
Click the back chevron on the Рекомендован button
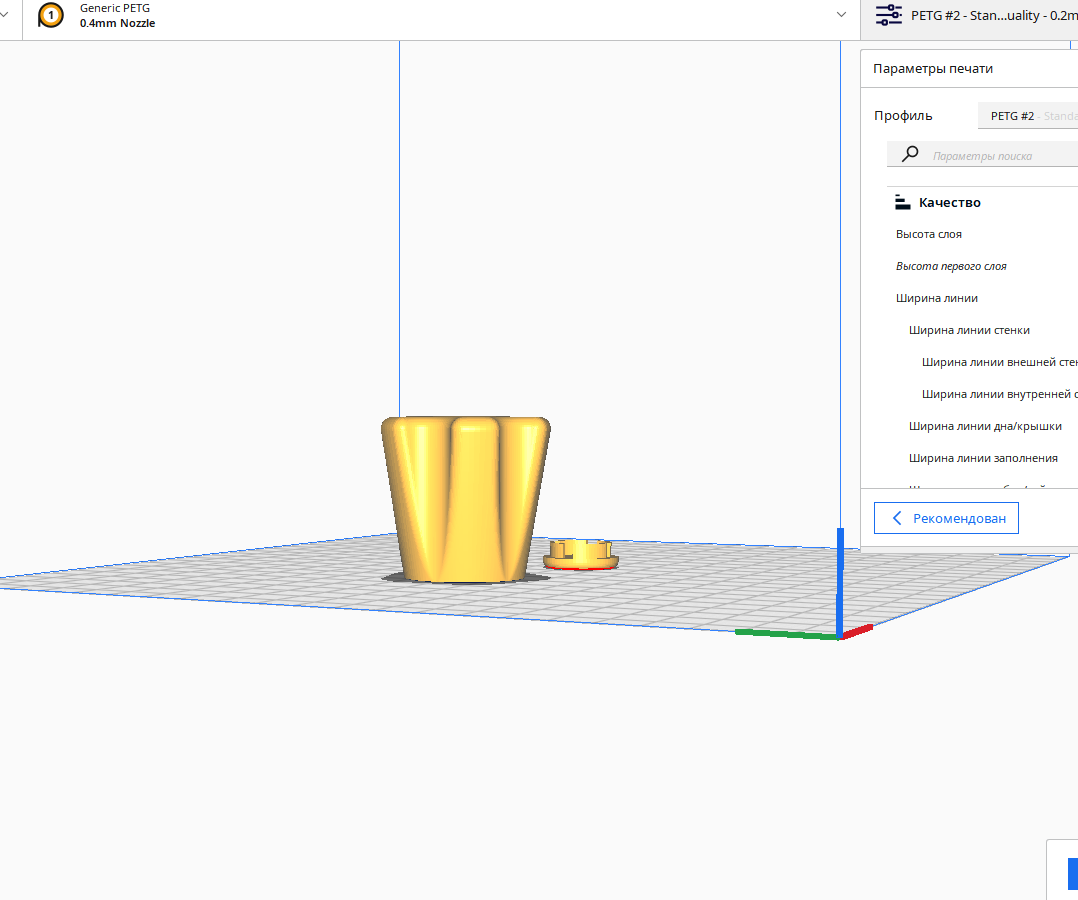point(897,518)
